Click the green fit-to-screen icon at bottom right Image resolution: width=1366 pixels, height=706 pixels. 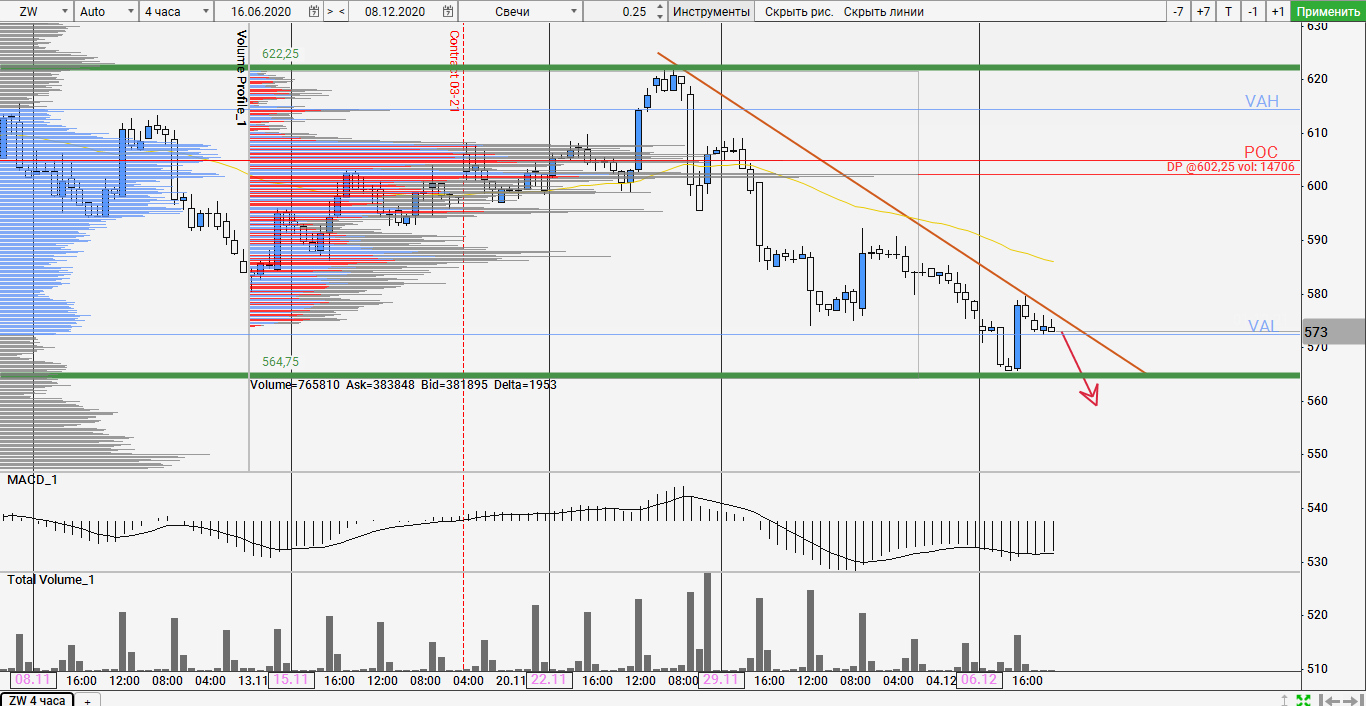pos(1304,700)
